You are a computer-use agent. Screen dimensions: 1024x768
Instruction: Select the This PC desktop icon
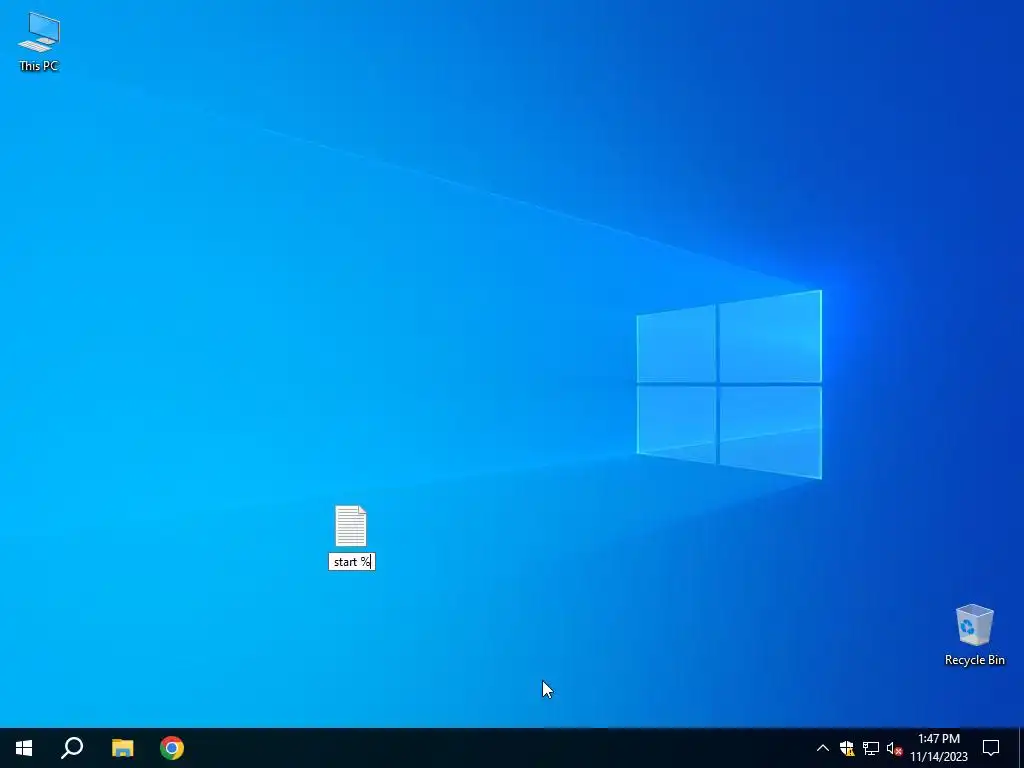coord(39,41)
